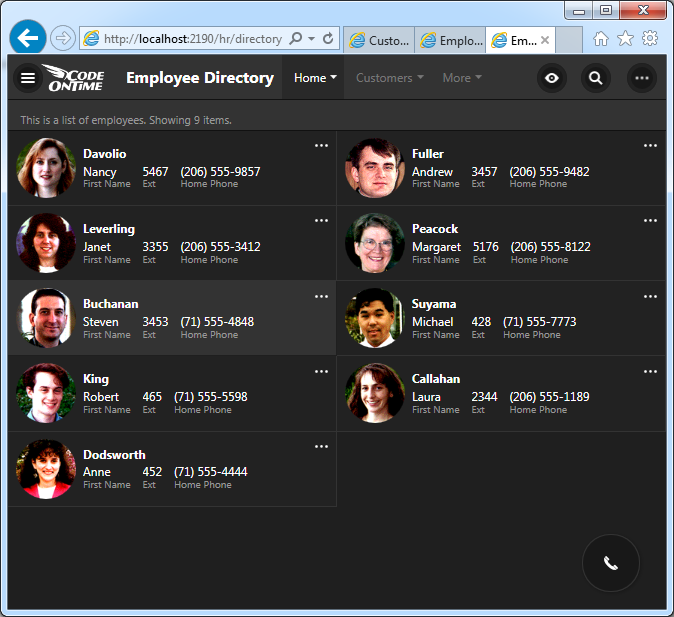Screen dimensions: 674x617
Task: Open Davolio card ellipsis menu
Action: pos(321,145)
